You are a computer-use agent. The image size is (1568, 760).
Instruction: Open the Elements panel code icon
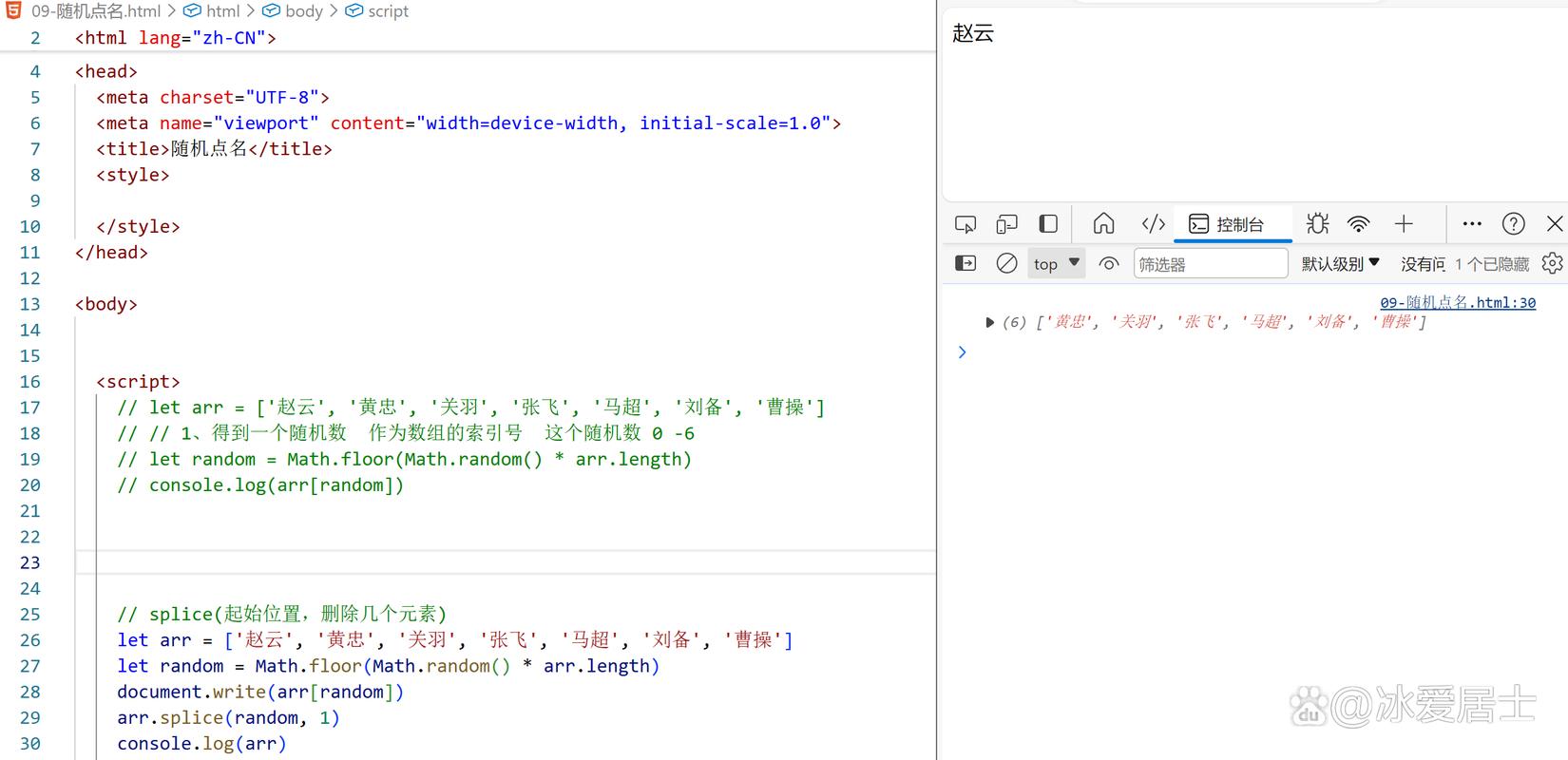pyautogui.click(x=1153, y=223)
